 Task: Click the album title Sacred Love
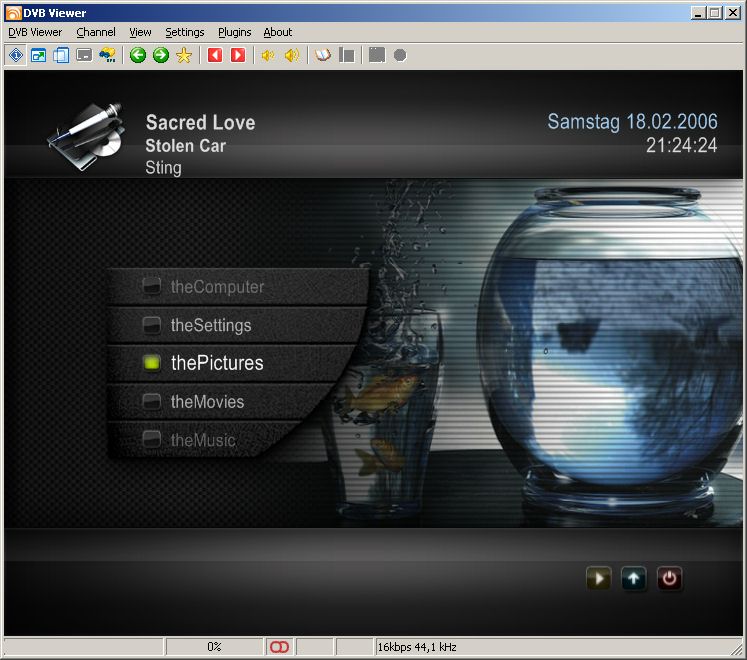tap(200, 122)
